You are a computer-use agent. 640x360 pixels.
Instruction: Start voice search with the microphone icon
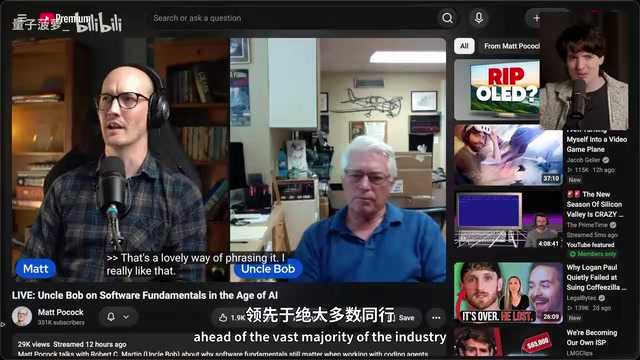[479, 18]
